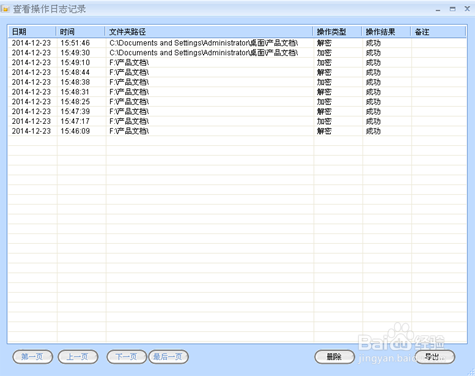Go to previous page with 上一页

(78, 357)
